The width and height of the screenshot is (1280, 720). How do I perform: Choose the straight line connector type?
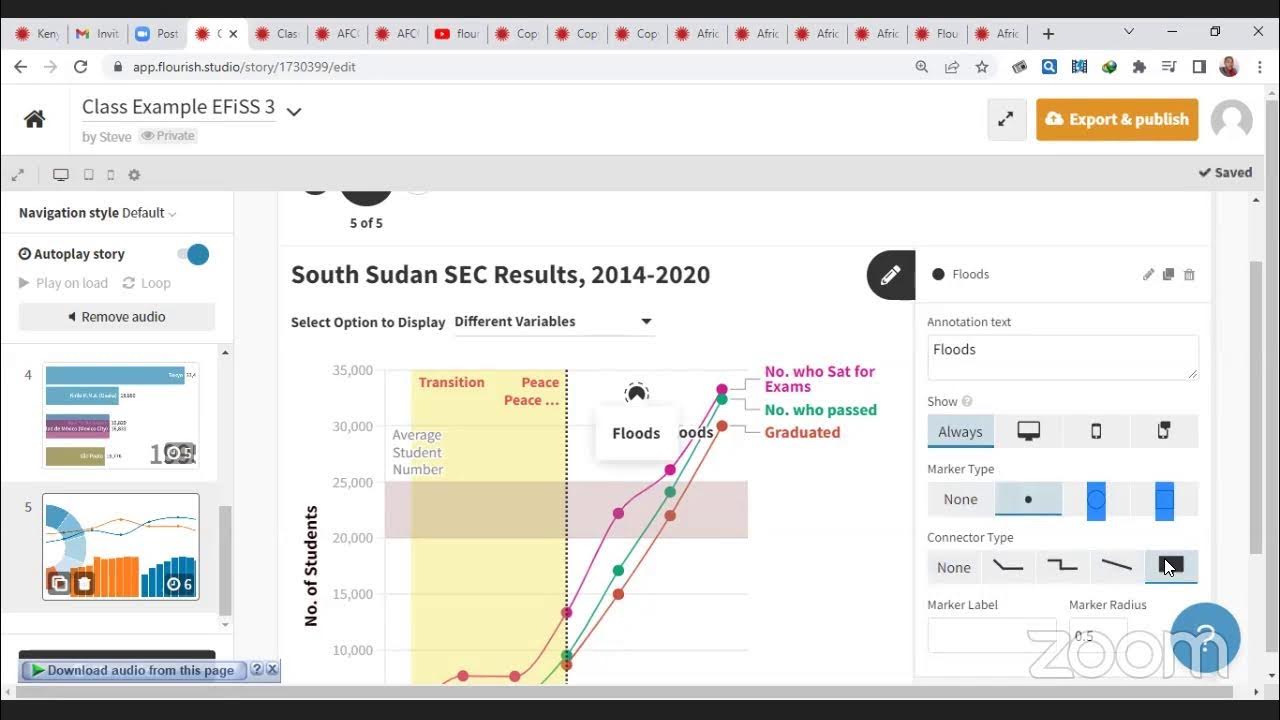(x=1116, y=567)
